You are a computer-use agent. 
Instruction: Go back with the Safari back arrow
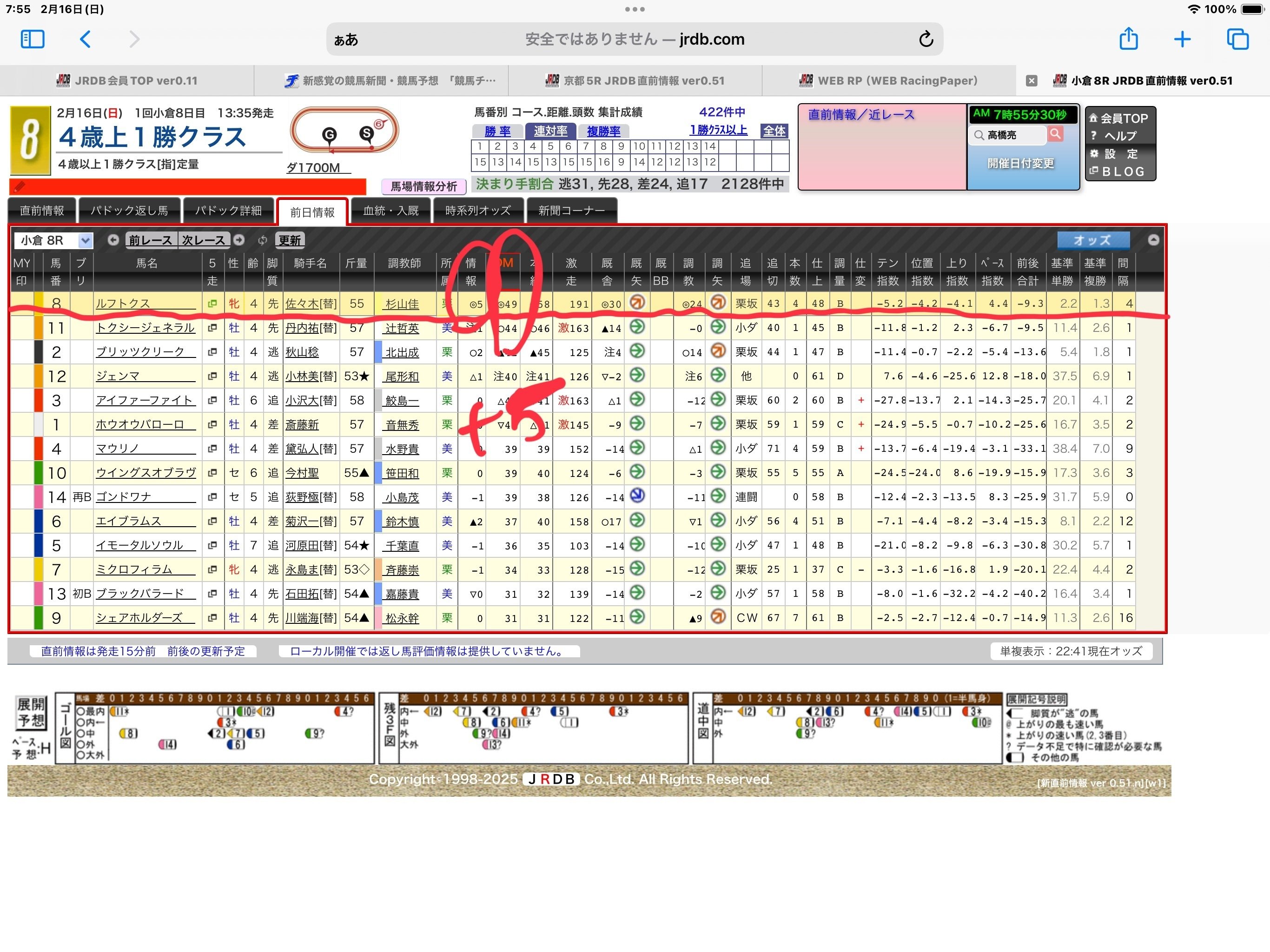click(x=85, y=39)
